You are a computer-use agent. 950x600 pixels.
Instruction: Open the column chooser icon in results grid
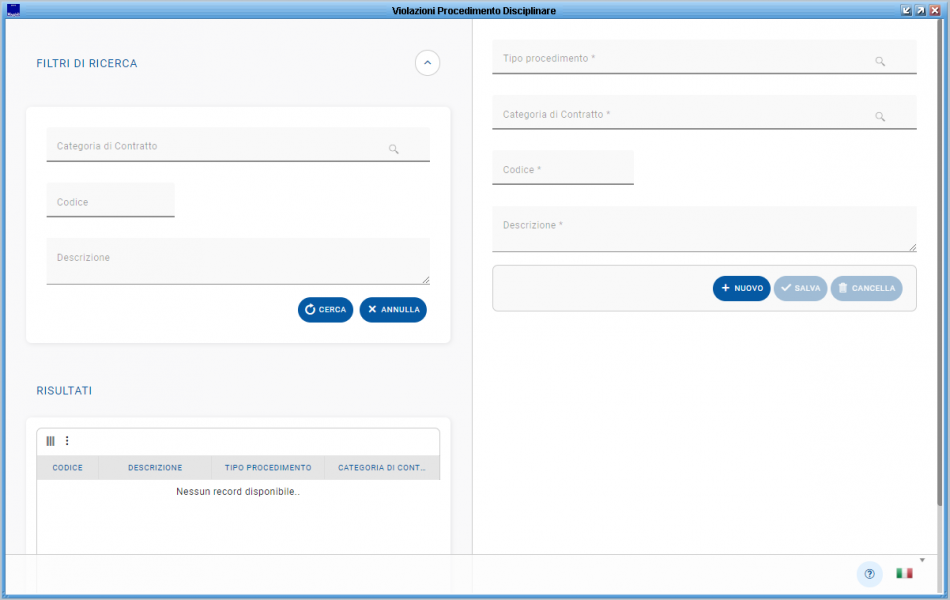50,441
